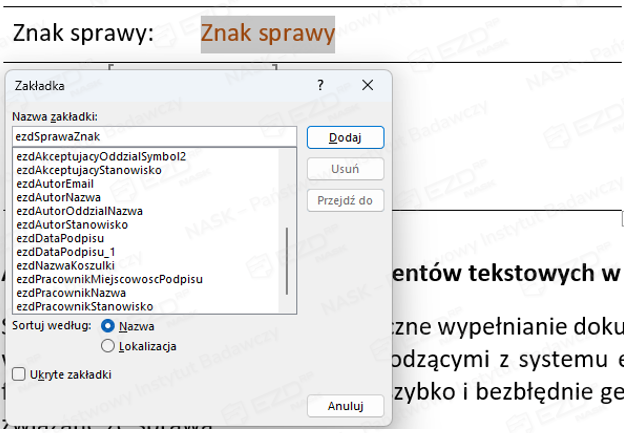Screen dimensions: 624x433
Task: Select the Nazwa sort radio button
Action: pos(108,326)
